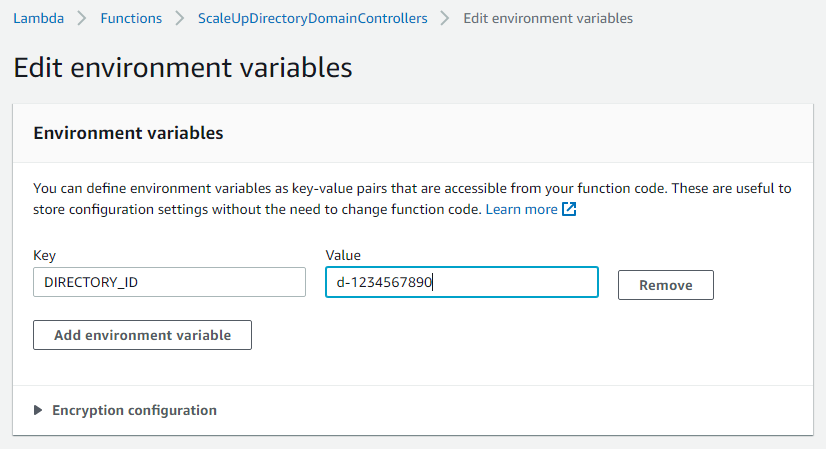
Task: Click the Encryption configuration section label
Action: pyautogui.click(x=134, y=410)
